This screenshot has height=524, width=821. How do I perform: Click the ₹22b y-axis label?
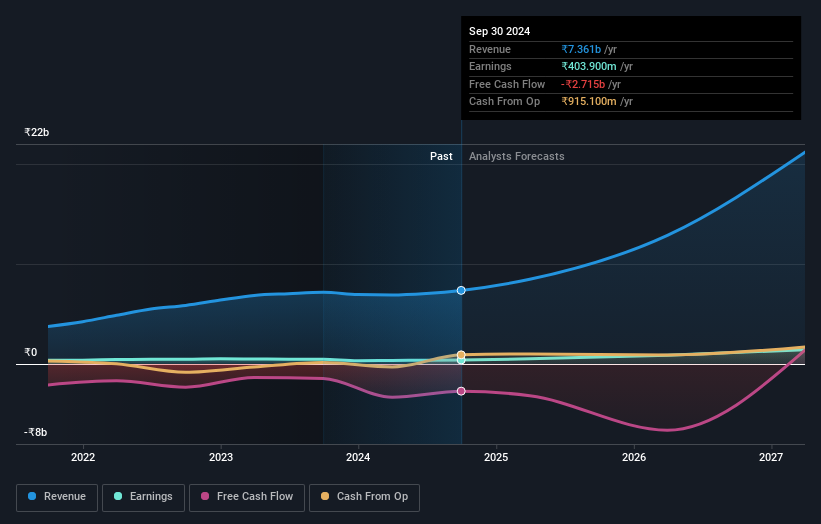click(37, 132)
